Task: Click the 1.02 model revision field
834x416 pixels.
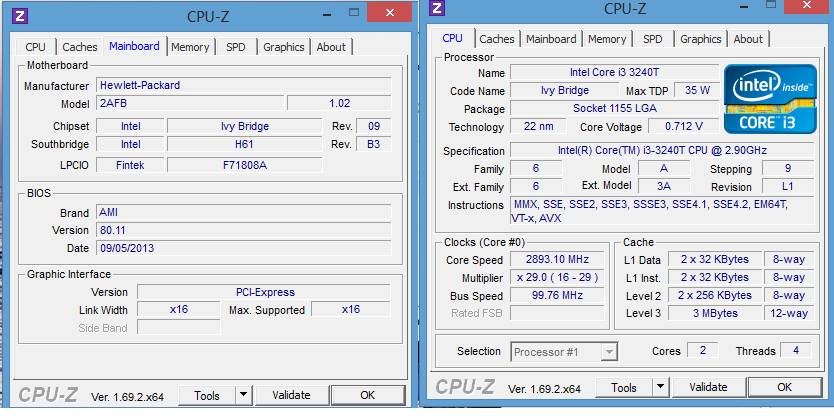Action: coord(339,103)
